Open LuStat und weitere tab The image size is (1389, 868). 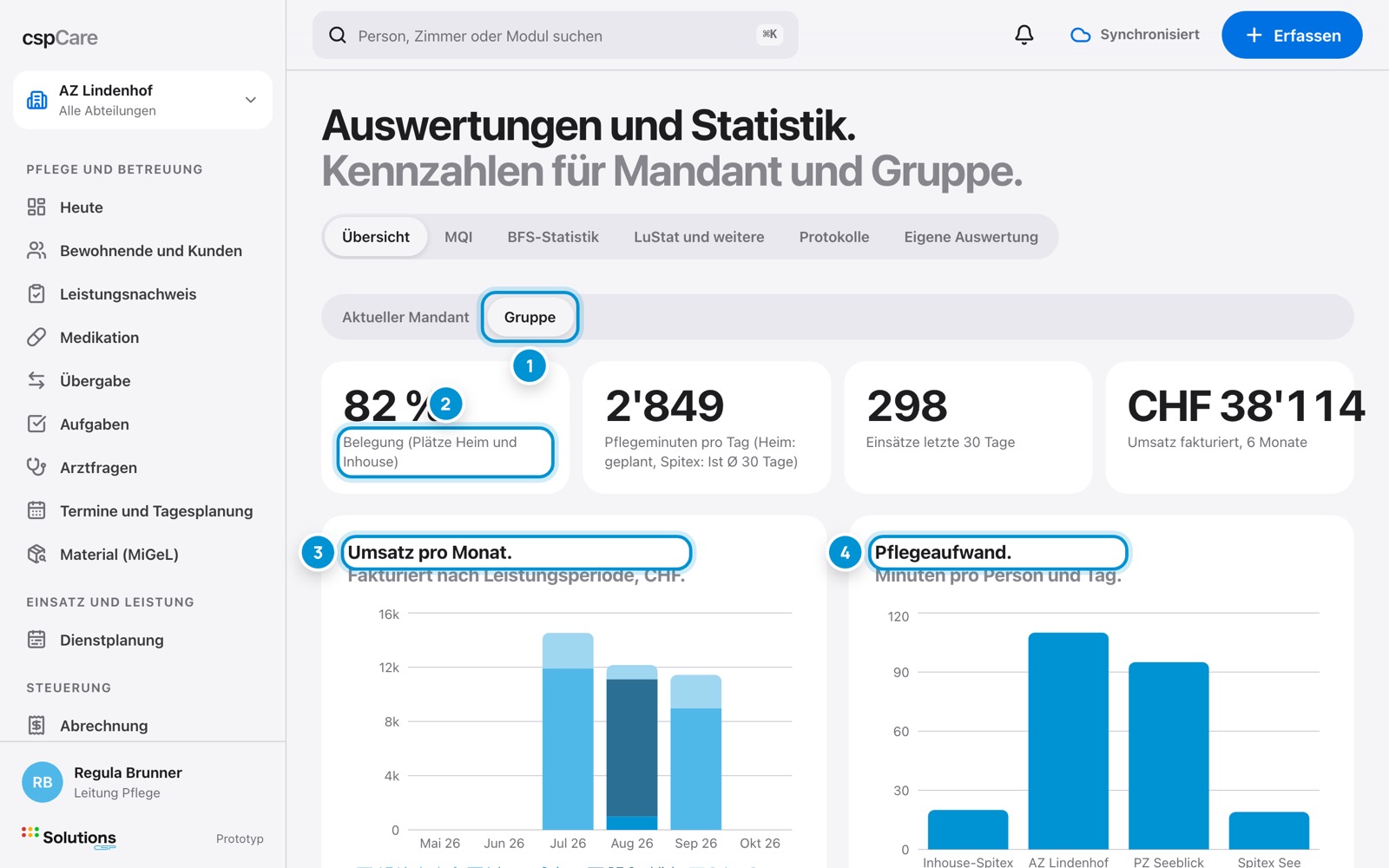pyautogui.click(x=699, y=237)
